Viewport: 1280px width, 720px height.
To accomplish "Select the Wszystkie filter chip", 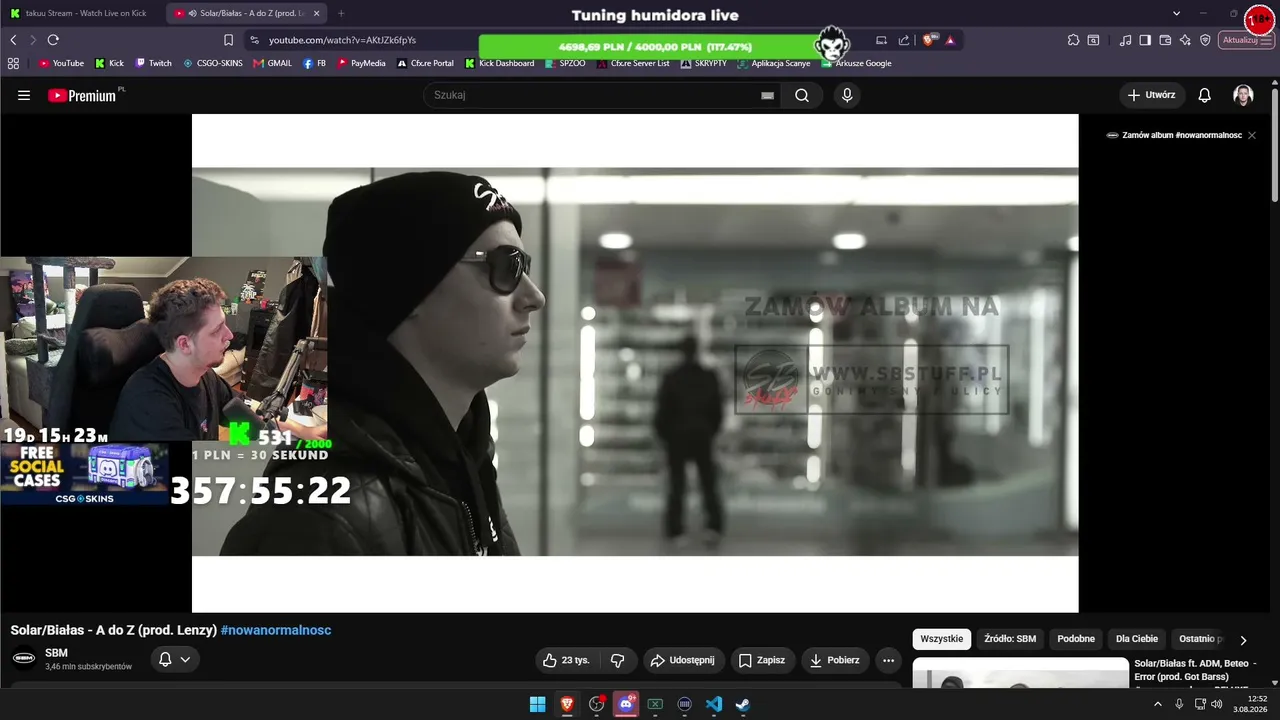I will click(x=942, y=639).
